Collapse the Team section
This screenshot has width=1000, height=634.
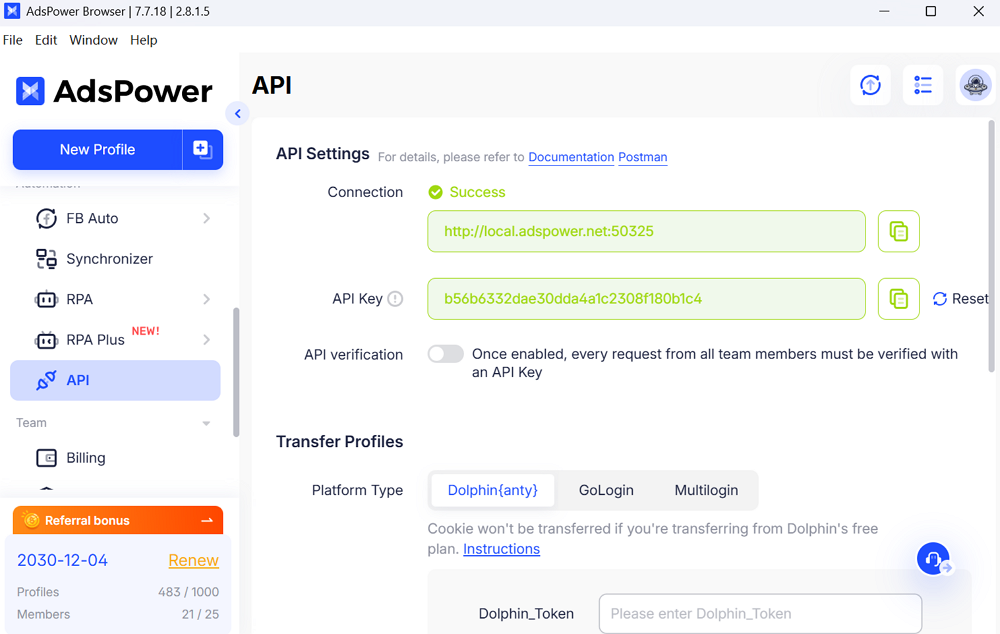pos(207,422)
